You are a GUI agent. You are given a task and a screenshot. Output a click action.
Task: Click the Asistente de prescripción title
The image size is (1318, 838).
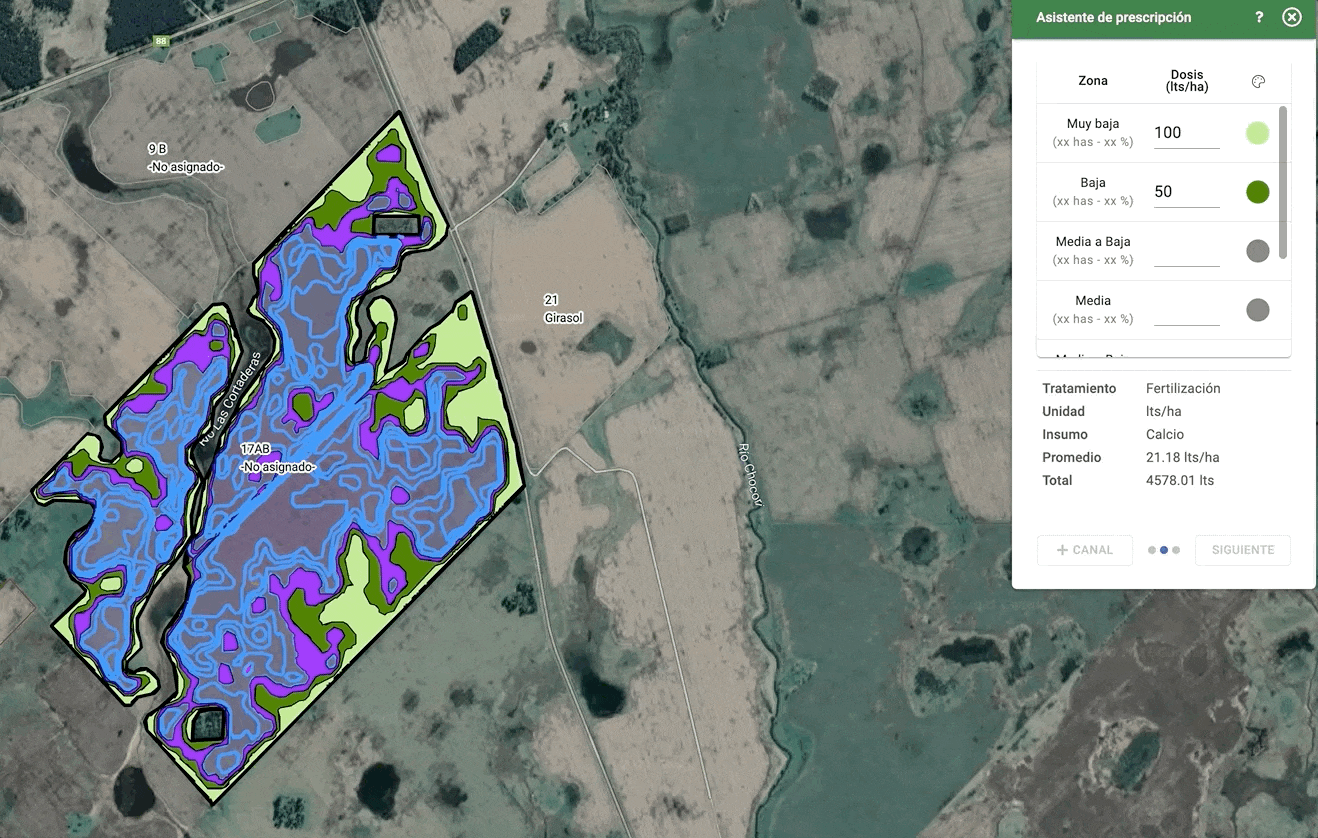point(1113,17)
